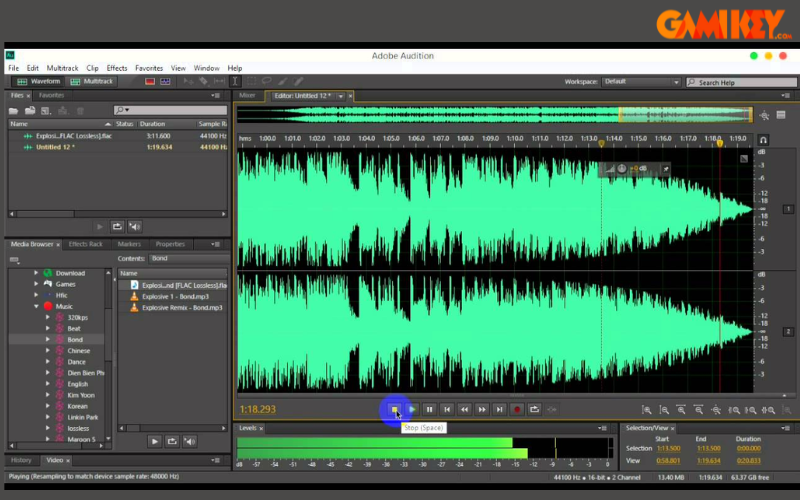The height and width of the screenshot is (500, 800).
Task: Expand the Linkin Park folder
Action: coord(48,417)
